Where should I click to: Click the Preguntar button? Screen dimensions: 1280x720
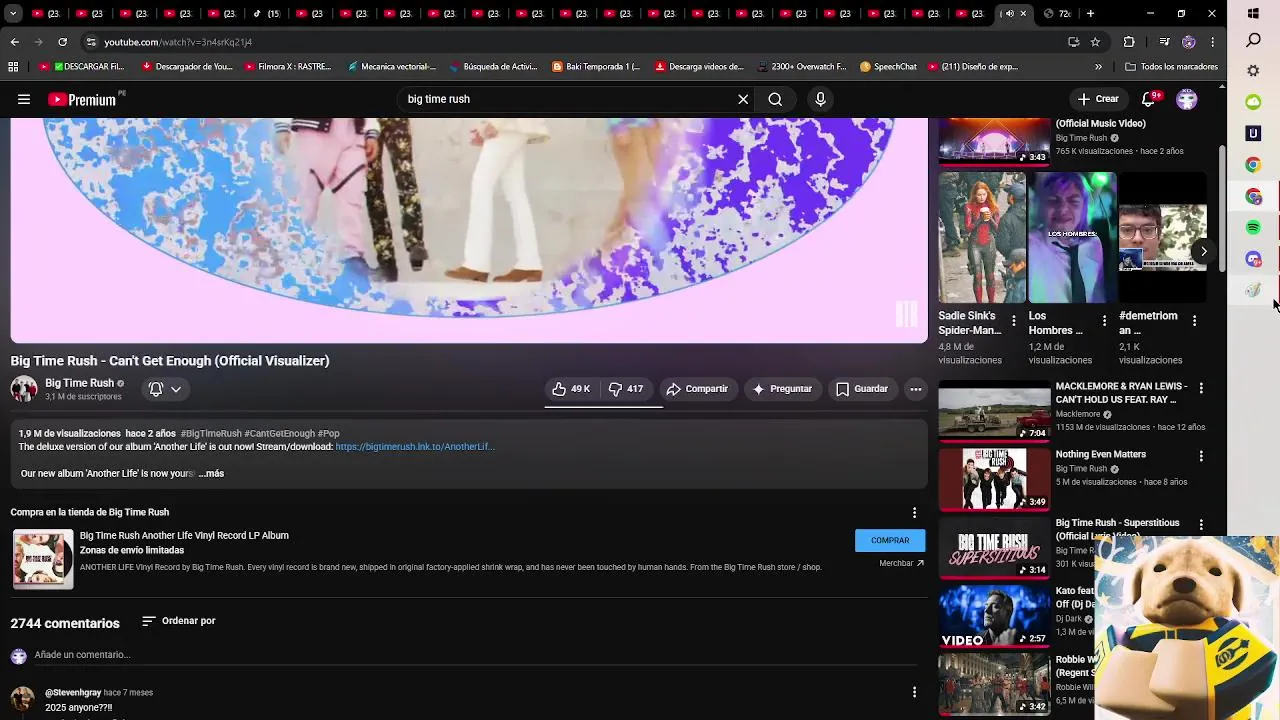pyautogui.click(x=782, y=389)
